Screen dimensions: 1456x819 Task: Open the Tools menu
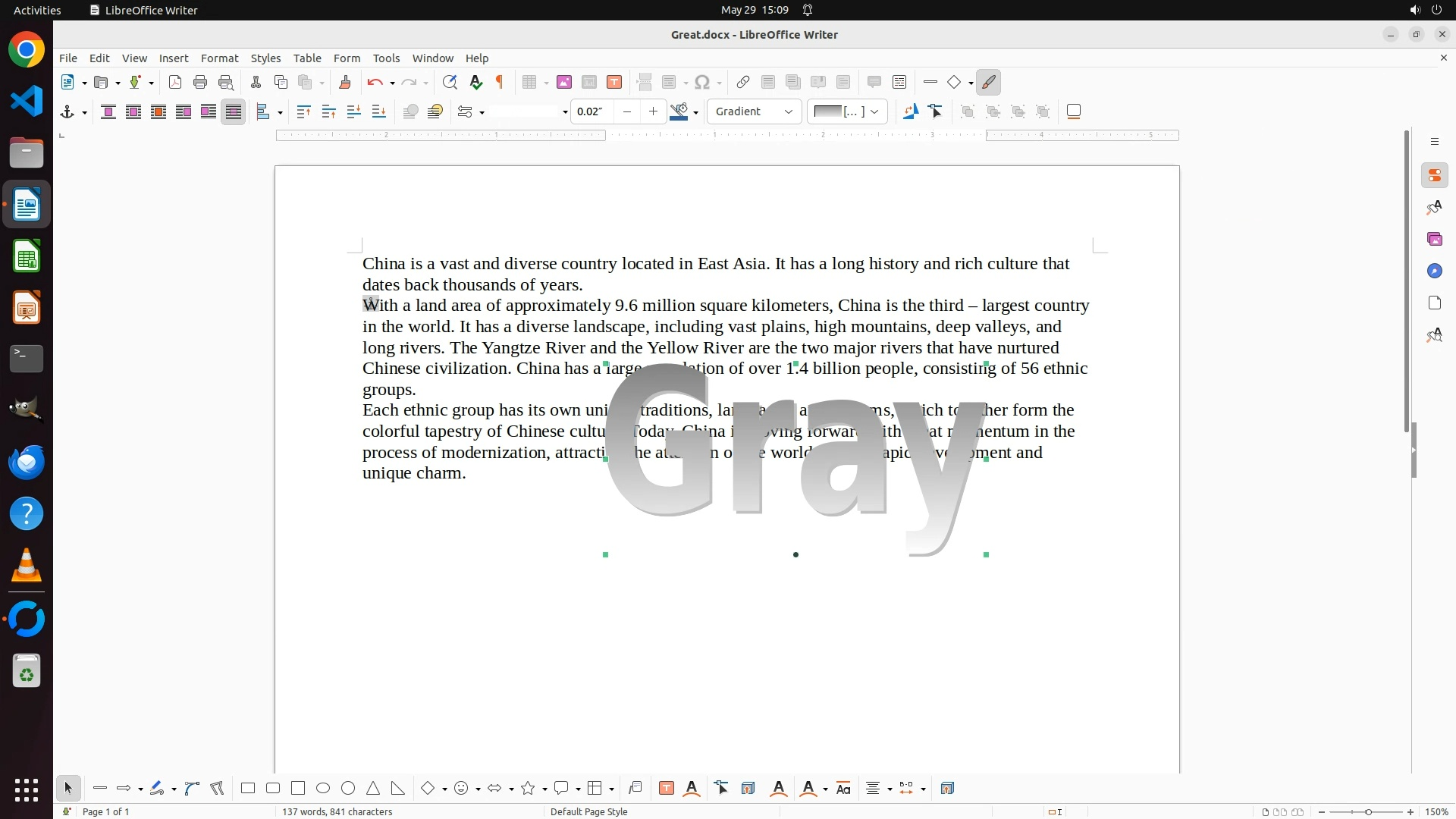pyautogui.click(x=386, y=58)
